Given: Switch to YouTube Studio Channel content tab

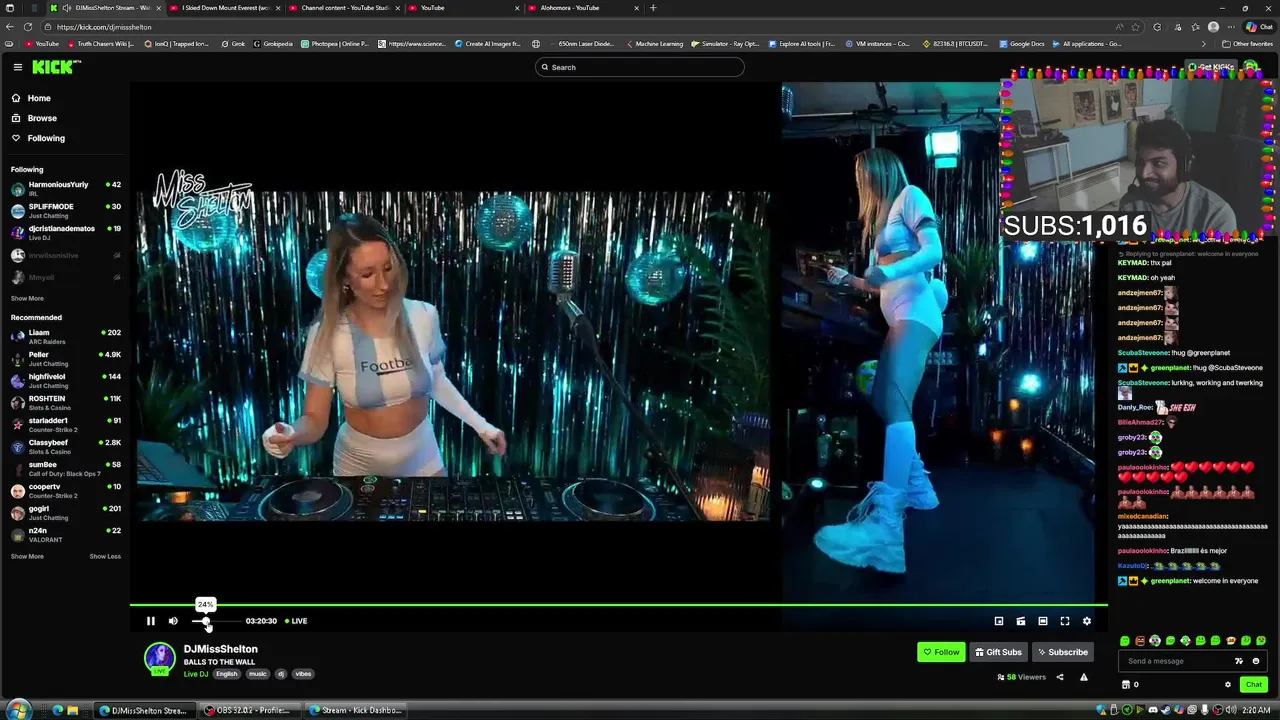Looking at the screenshot, I should [343, 8].
